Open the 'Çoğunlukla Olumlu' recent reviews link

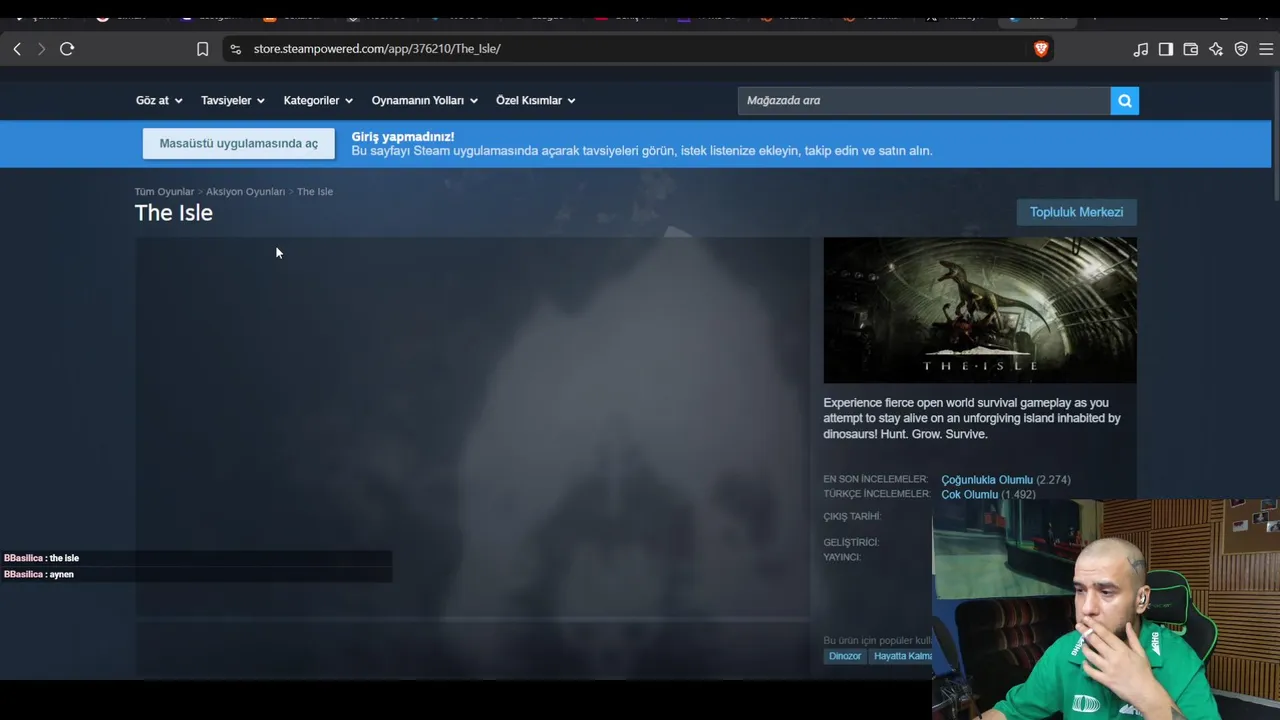pyautogui.click(x=987, y=480)
